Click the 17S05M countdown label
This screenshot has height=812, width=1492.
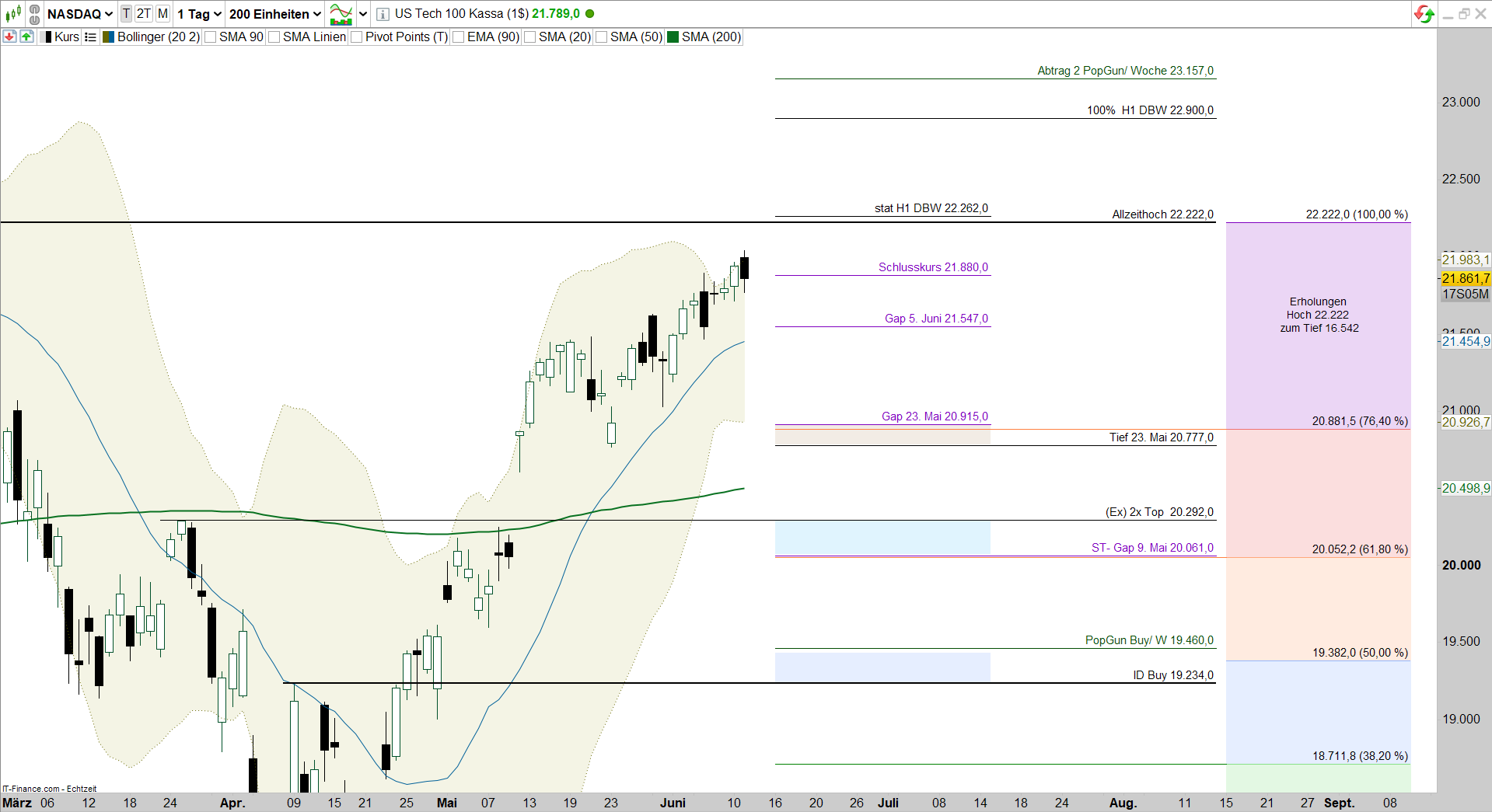[1465, 294]
